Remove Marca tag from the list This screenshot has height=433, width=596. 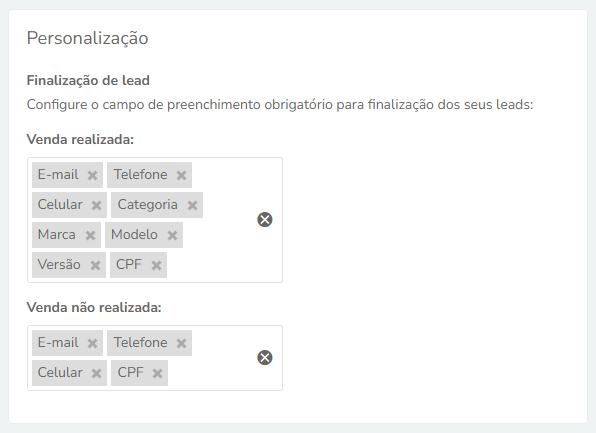pyautogui.click(x=90, y=235)
